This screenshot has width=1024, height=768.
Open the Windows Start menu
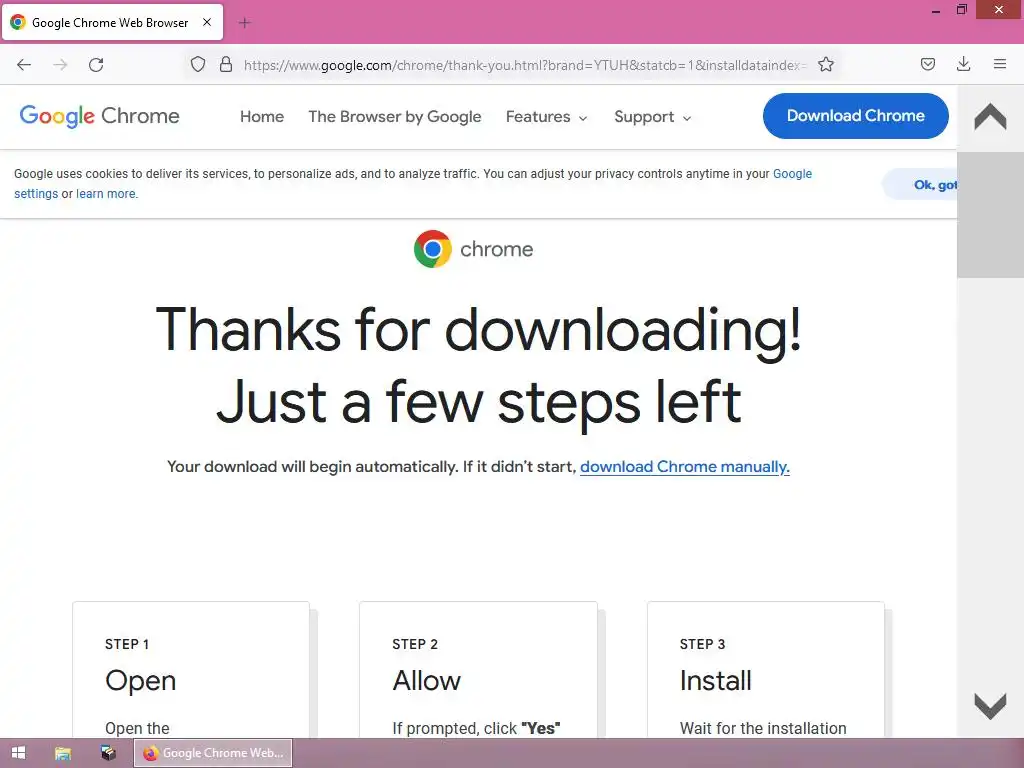coord(18,753)
